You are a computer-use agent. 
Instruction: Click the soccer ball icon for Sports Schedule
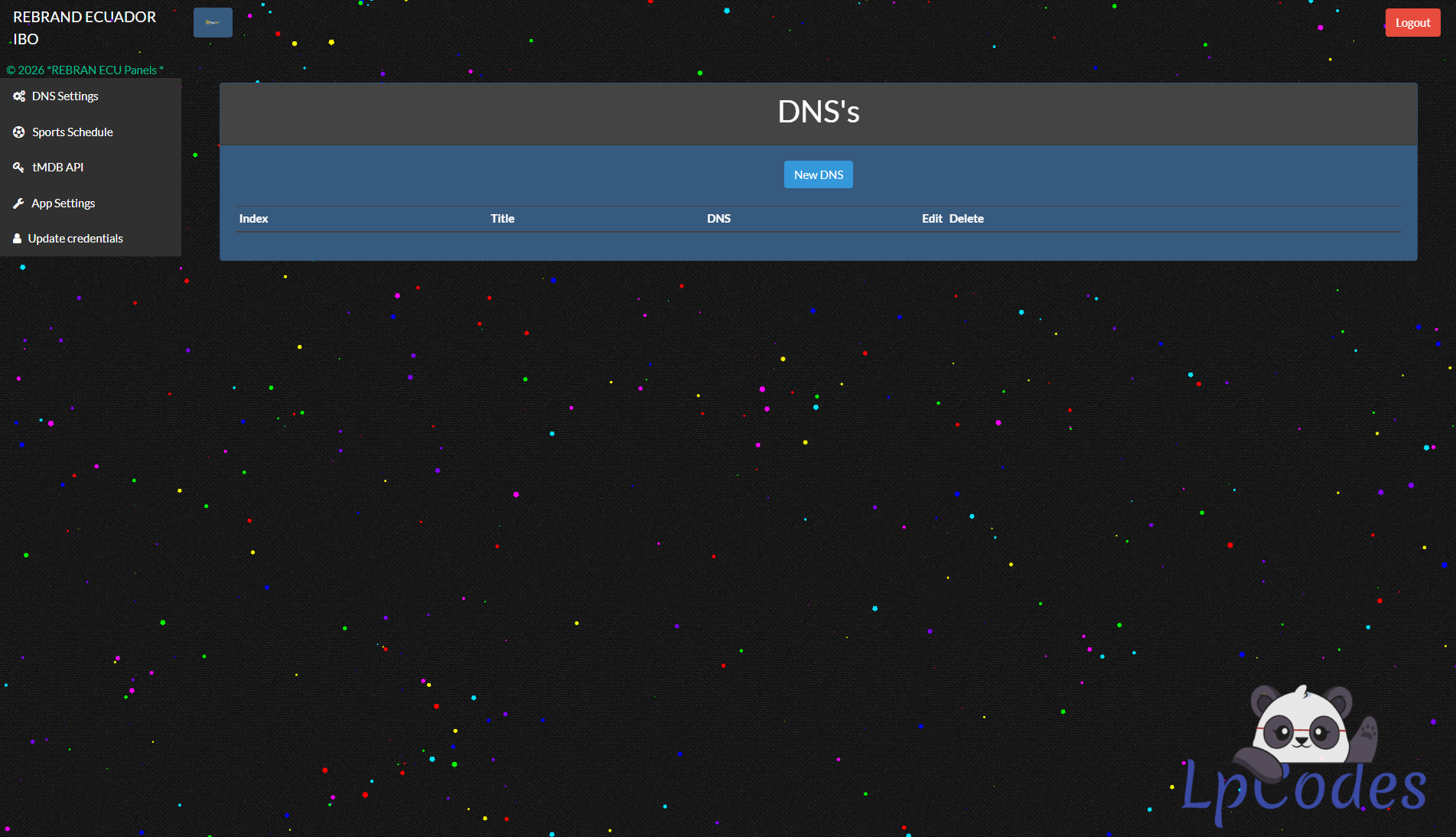point(19,132)
